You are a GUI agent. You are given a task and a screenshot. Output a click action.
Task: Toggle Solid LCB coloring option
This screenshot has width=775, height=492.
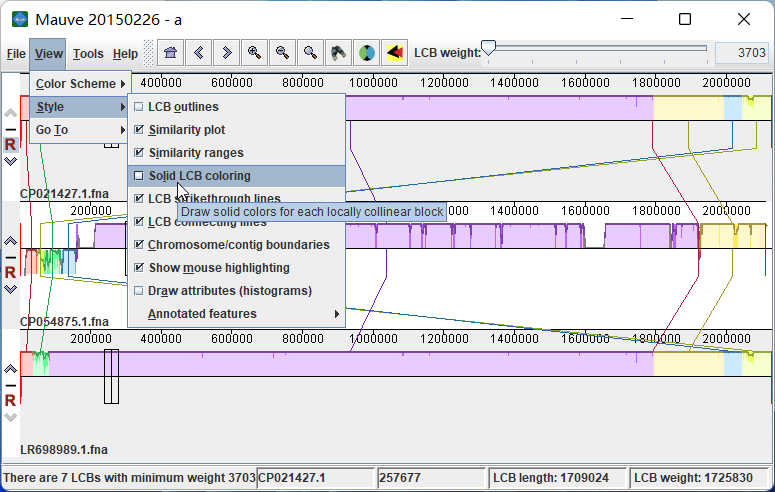tap(139, 176)
